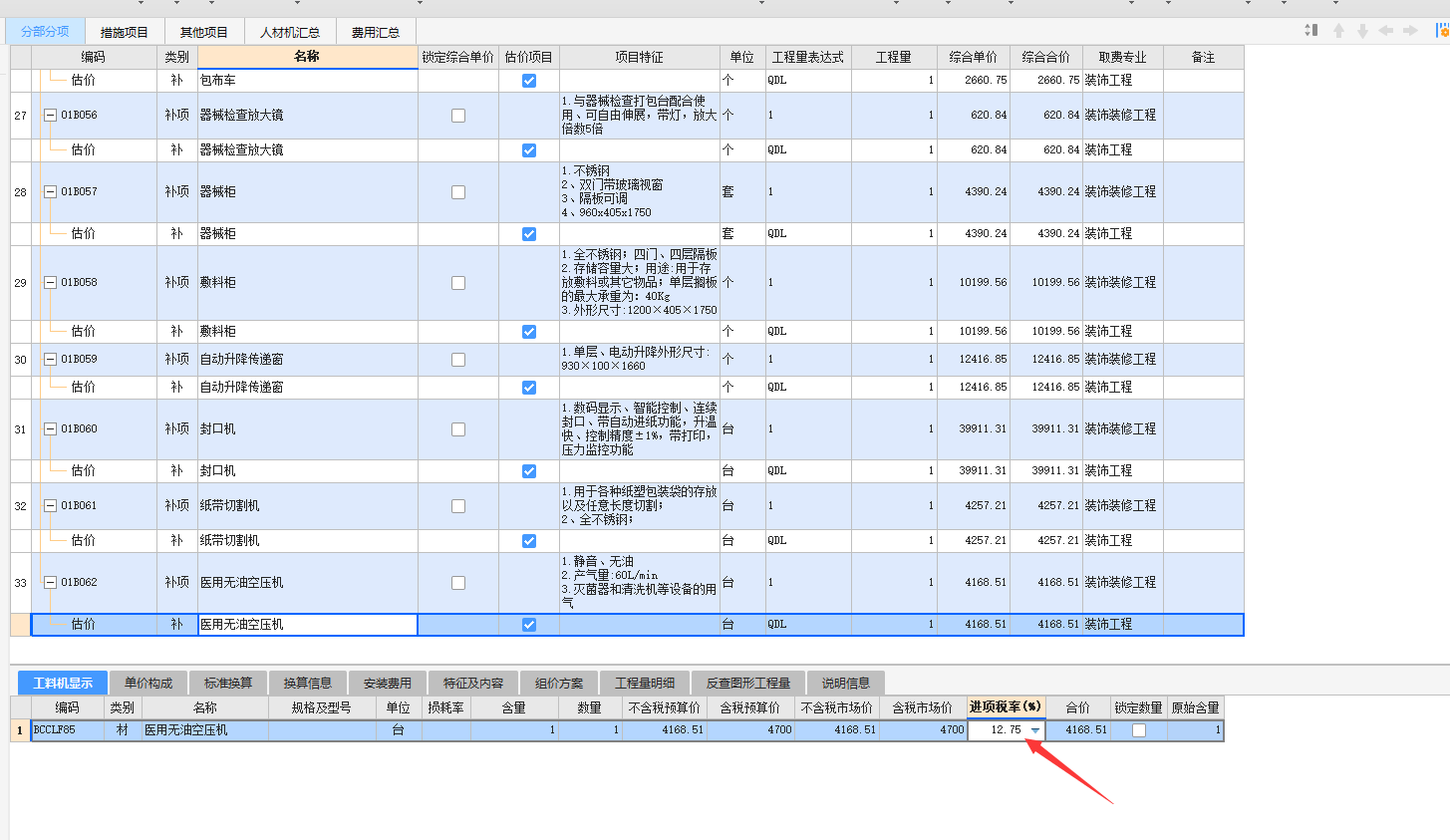Open the 安装费用 bottom tab

pyautogui.click(x=388, y=683)
